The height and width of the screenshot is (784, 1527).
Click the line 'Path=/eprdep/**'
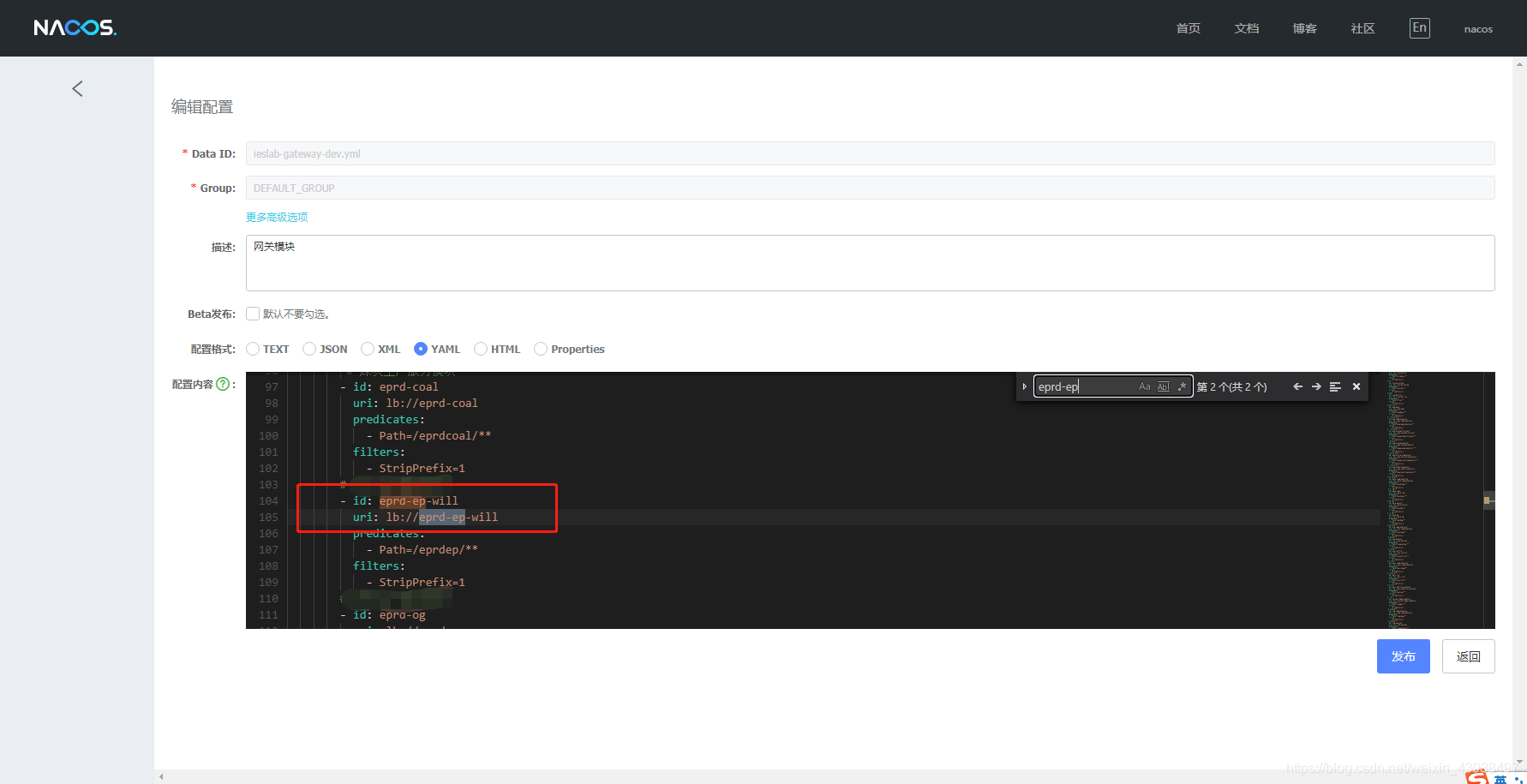(428, 550)
